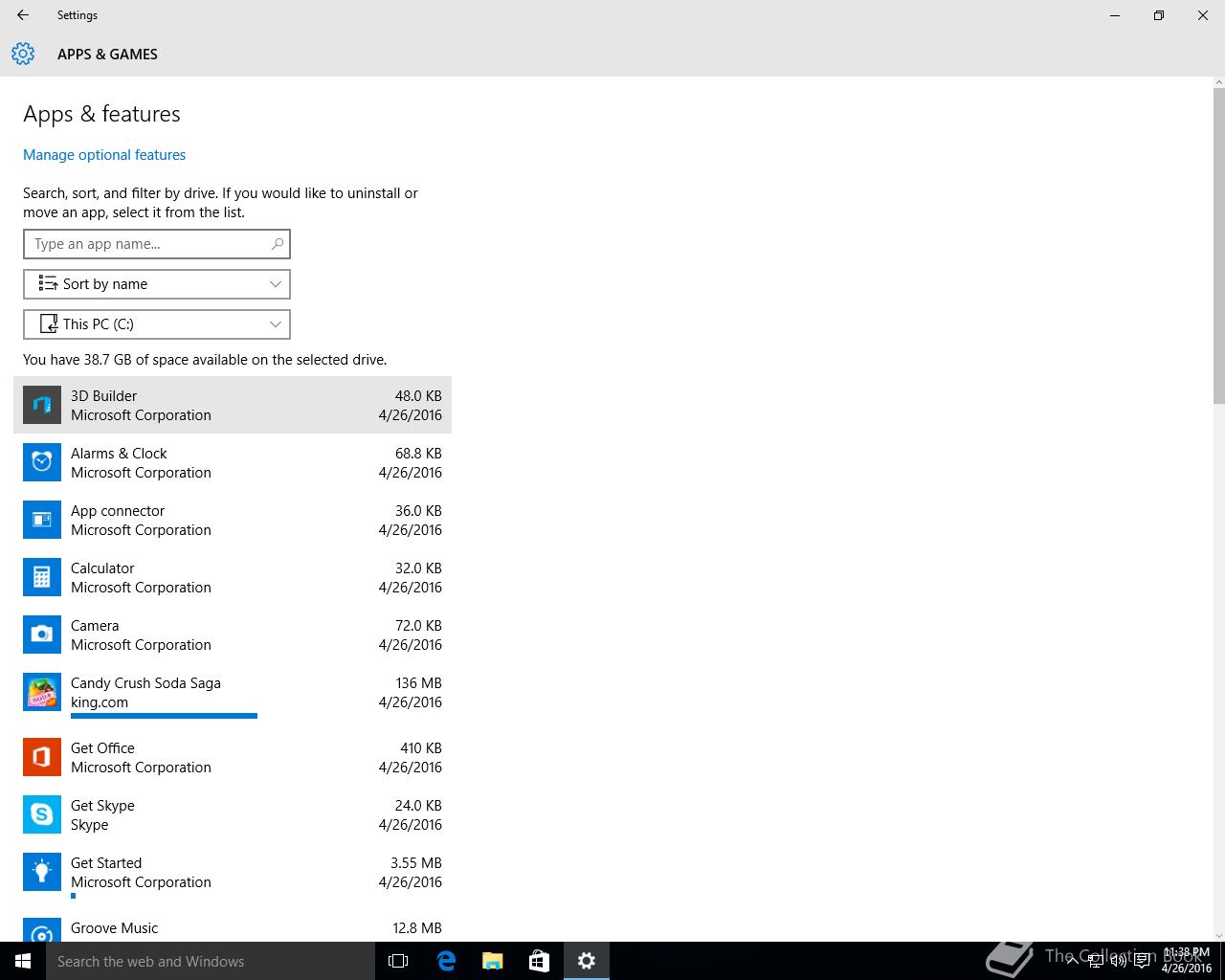The width and height of the screenshot is (1225, 980).
Task: Click the network icon in system tray
Action: tap(1095, 962)
